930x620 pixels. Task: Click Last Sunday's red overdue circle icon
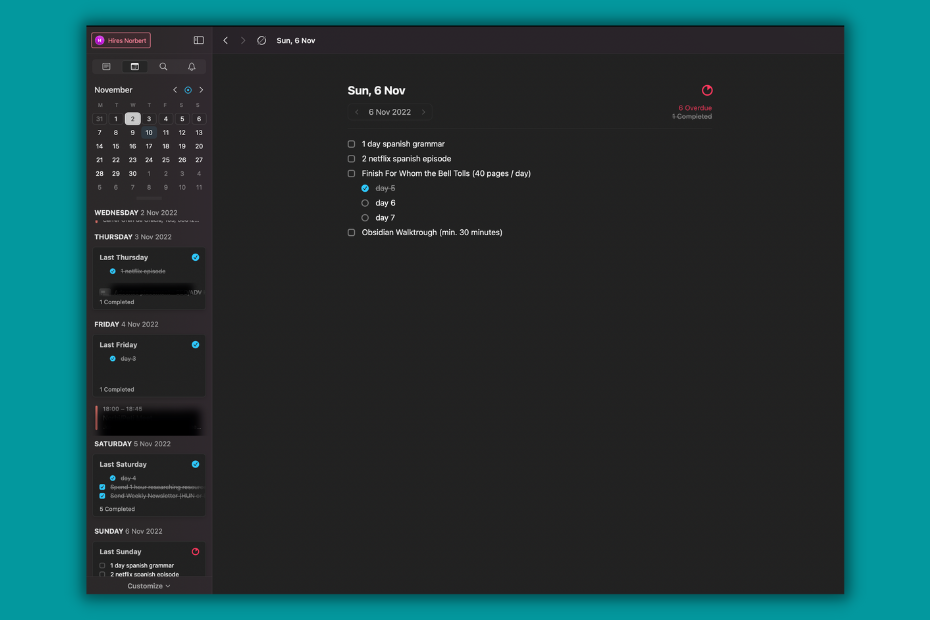(195, 552)
